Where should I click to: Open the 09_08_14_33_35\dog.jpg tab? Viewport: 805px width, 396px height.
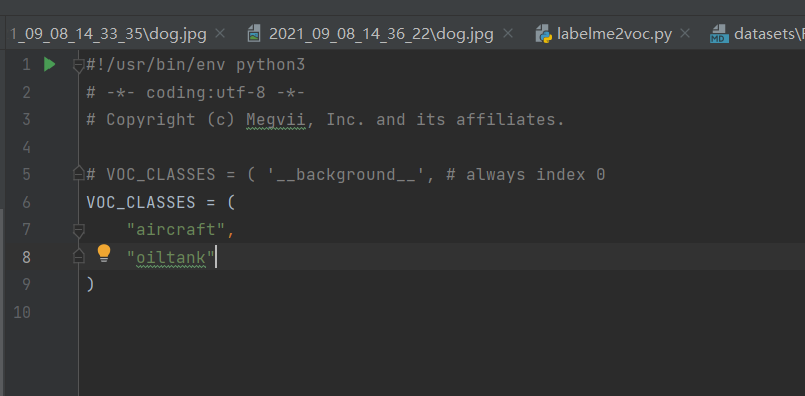coord(108,34)
